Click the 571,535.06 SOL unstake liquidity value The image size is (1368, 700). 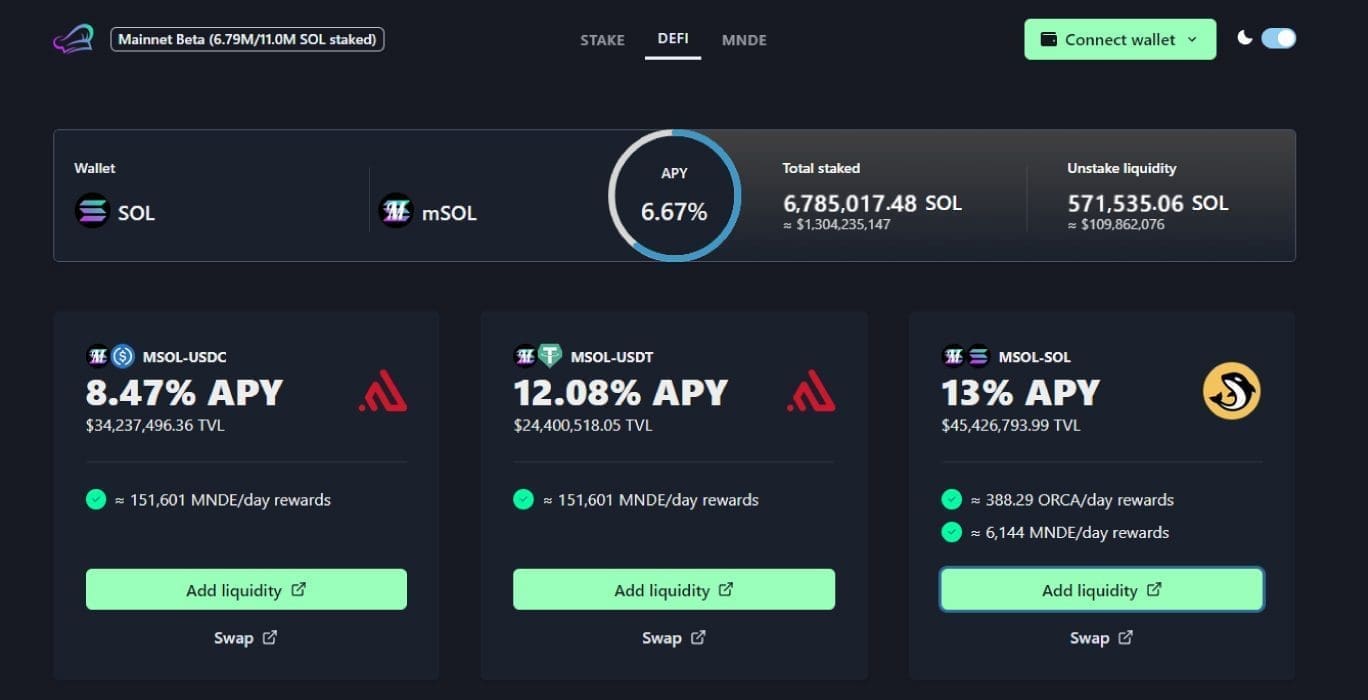[x=1148, y=203]
